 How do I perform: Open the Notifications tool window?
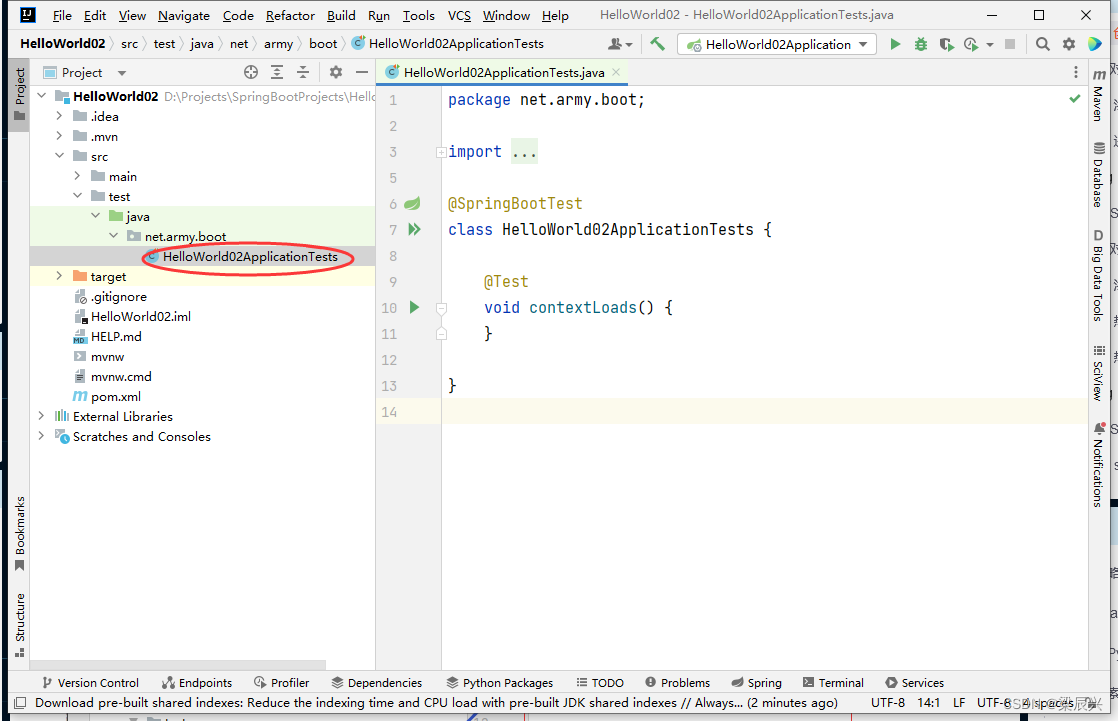pos(1098,465)
